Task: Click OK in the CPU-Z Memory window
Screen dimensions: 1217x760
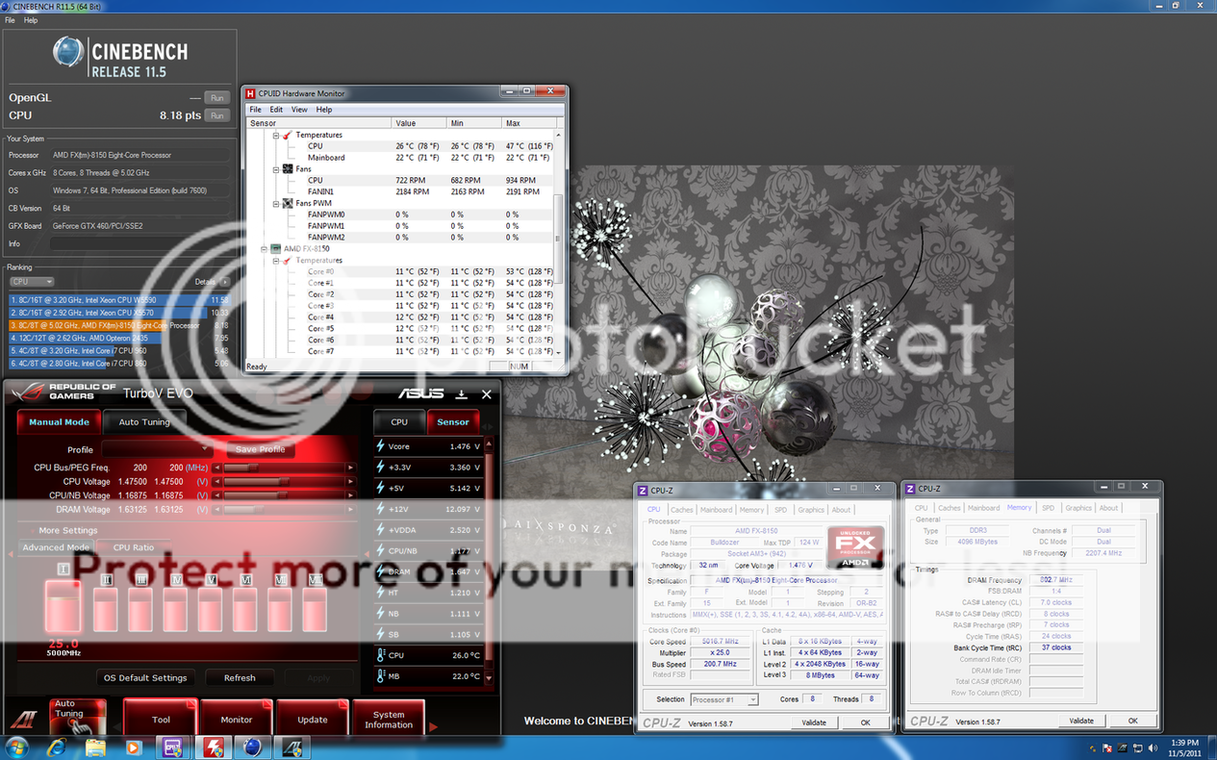Action: 1132,720
